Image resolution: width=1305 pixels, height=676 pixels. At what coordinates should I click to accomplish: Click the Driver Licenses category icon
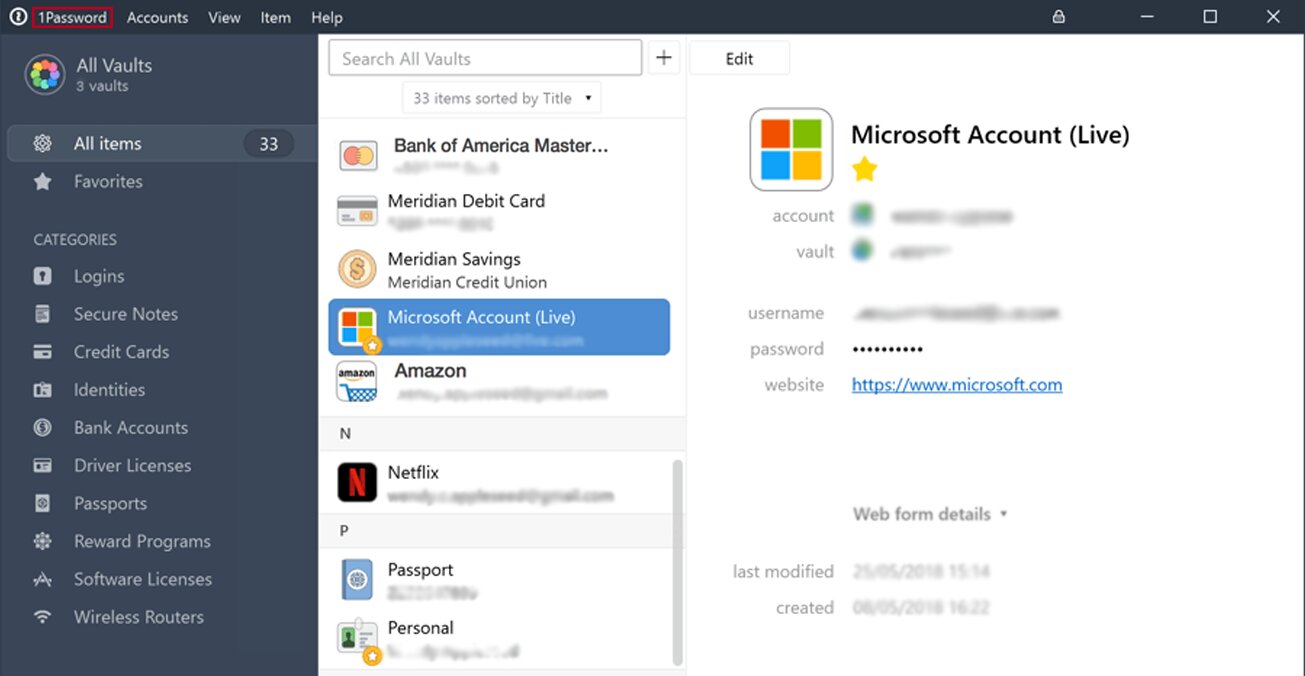[x=42, y=466]
